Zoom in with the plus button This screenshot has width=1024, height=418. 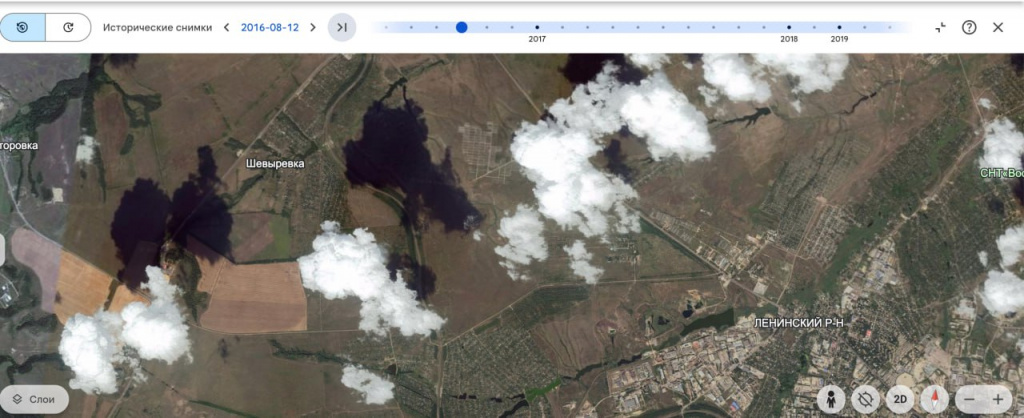coord(997,399)
